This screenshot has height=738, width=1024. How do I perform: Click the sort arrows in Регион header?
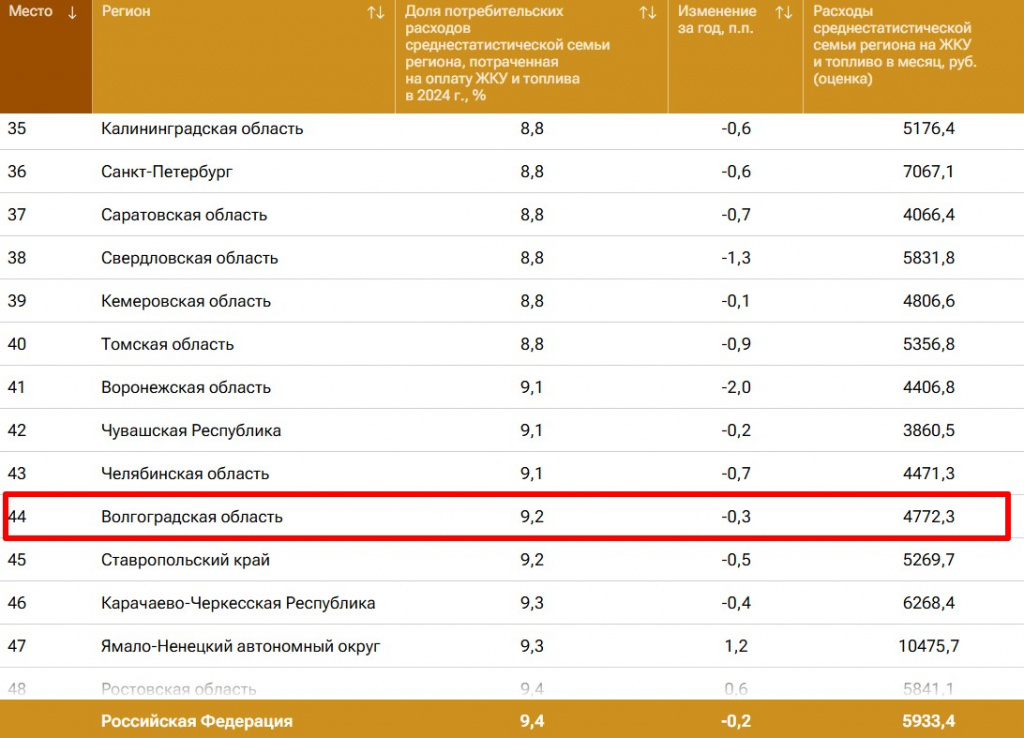click(376, 12)
